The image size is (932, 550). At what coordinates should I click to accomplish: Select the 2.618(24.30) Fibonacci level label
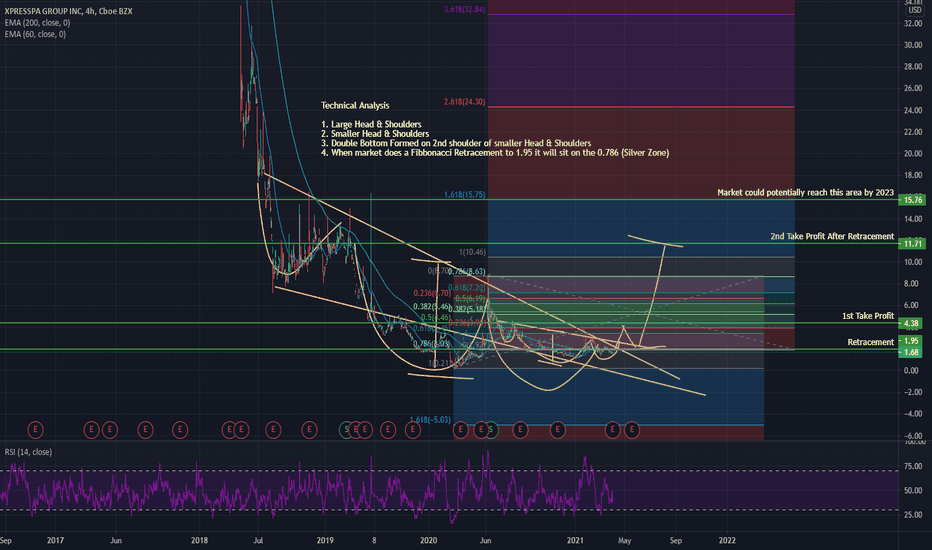click(465, 102)
